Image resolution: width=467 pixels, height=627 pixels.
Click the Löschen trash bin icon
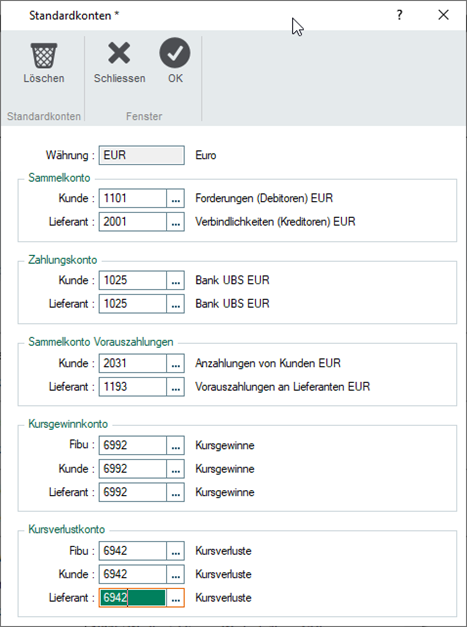[44, 55]
